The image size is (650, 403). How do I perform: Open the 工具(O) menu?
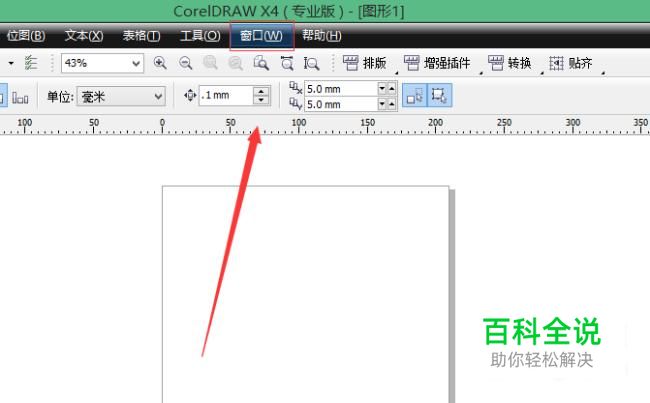[x=200, y=36]
